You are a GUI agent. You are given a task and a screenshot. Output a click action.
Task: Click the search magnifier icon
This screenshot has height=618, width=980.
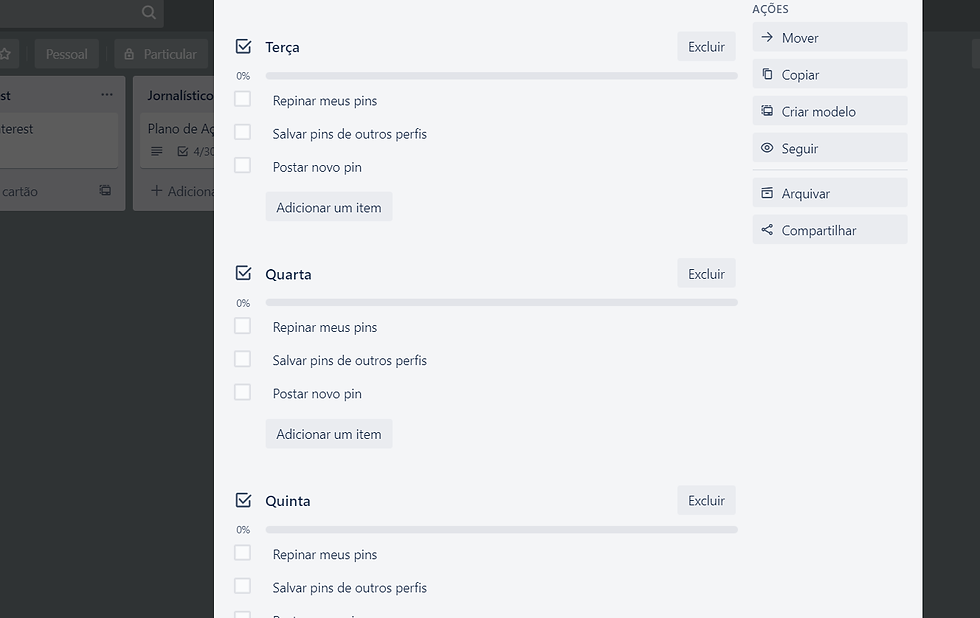click(x=149, y=13)
